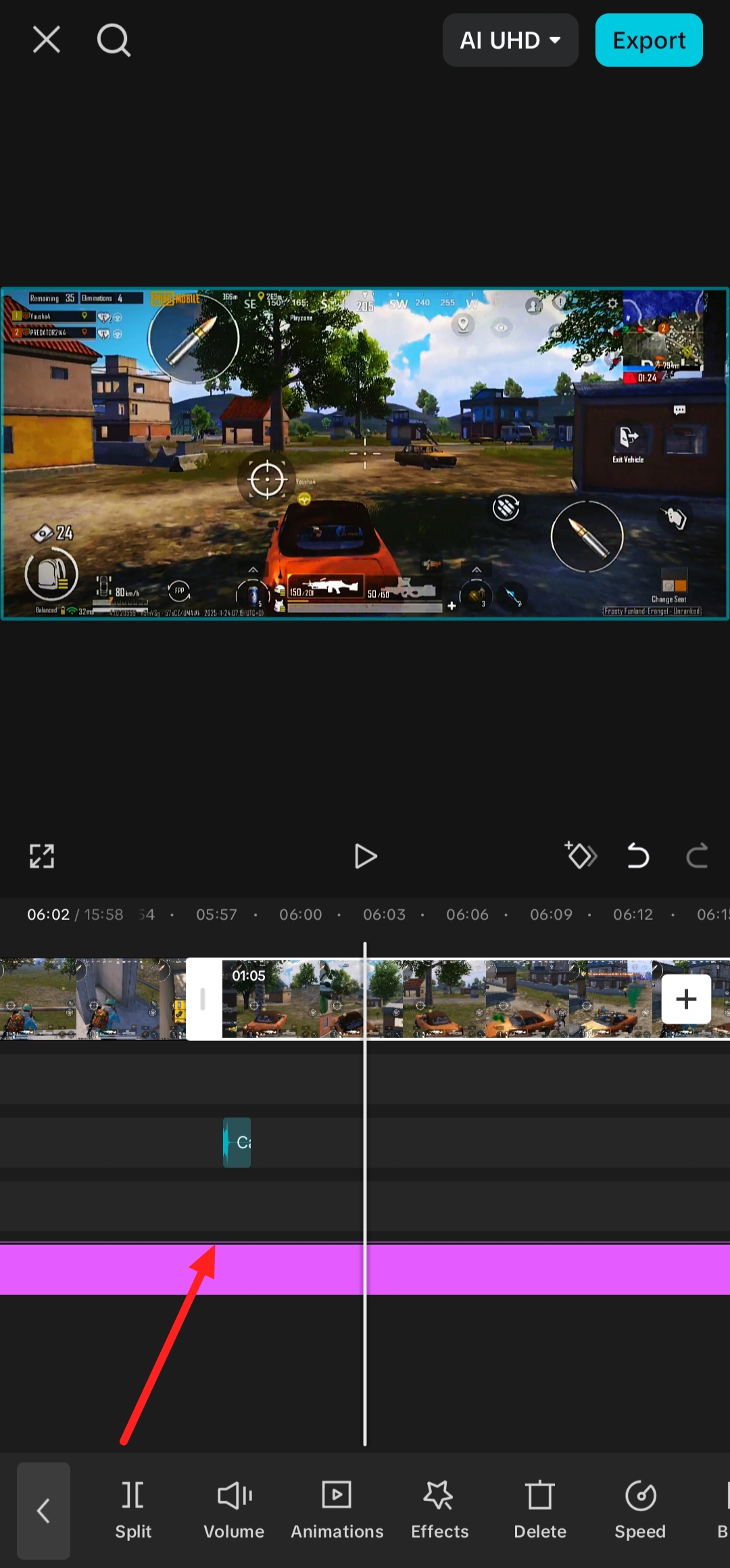Select the teal audio clip on the timeline

[237, 1142]
